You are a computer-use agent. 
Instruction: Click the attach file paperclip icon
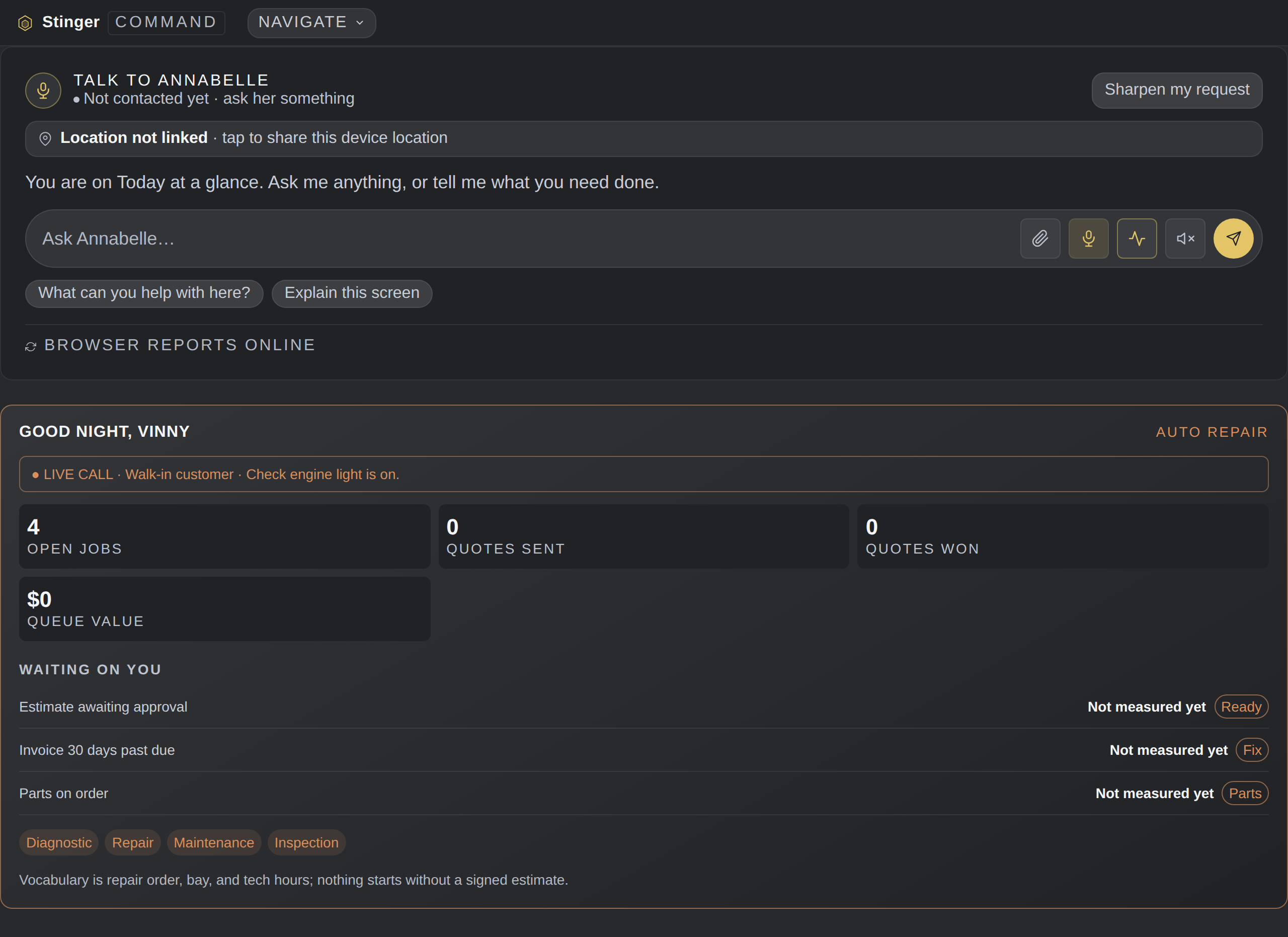pyautogui.click(x=1040, y=239)
